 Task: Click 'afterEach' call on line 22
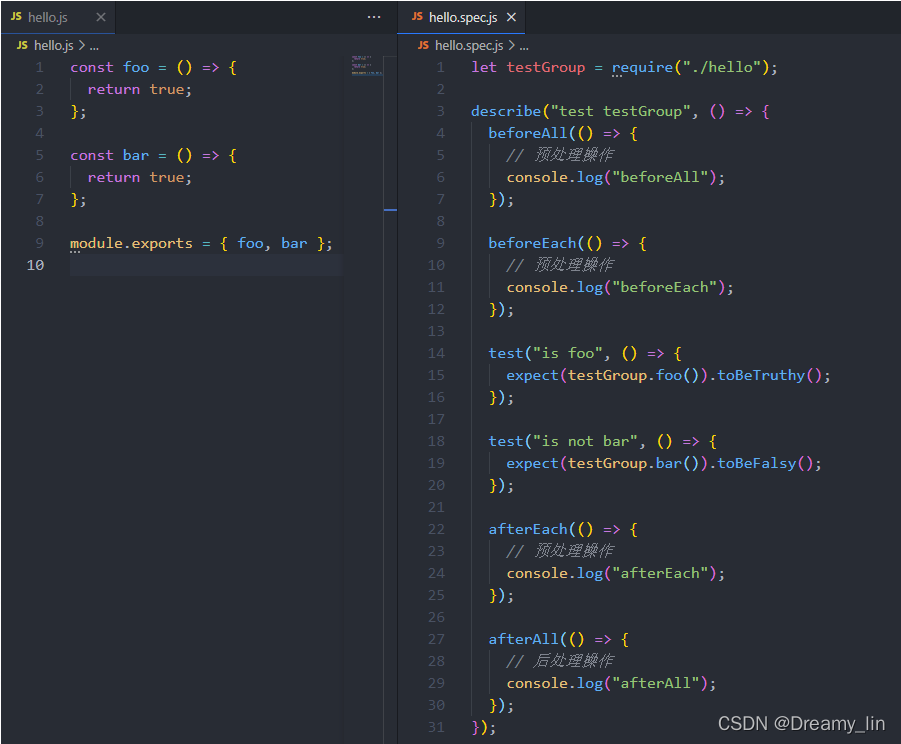pos(528,529)
